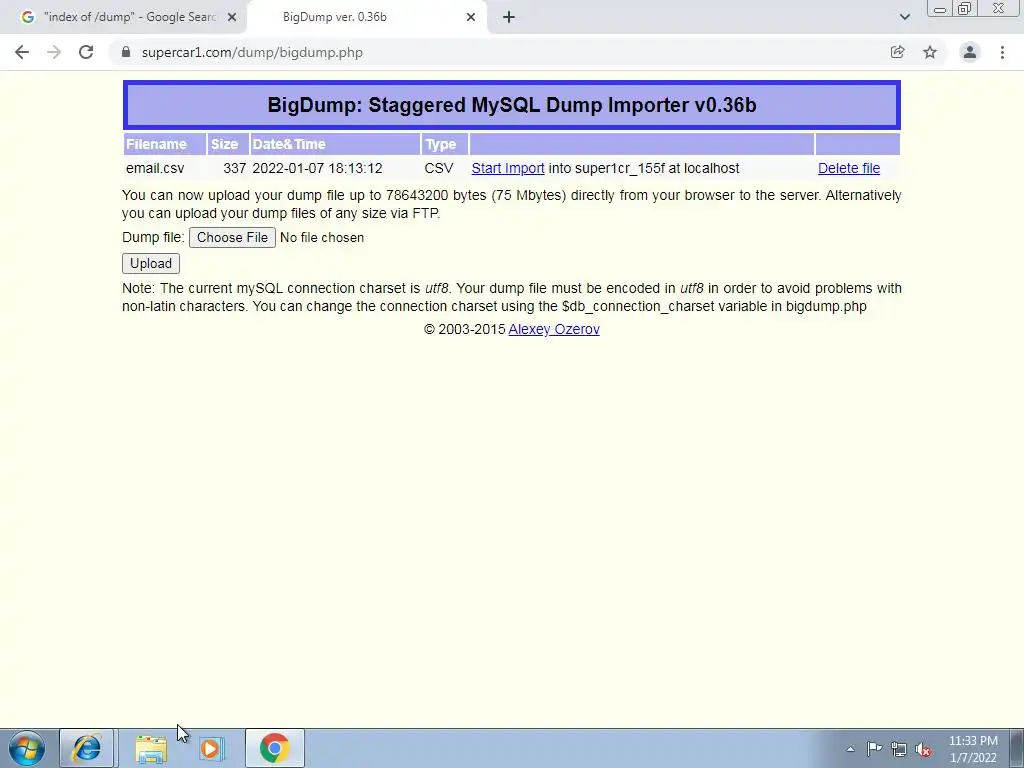Select the email.csv filename cell

(x=155, y=168)
